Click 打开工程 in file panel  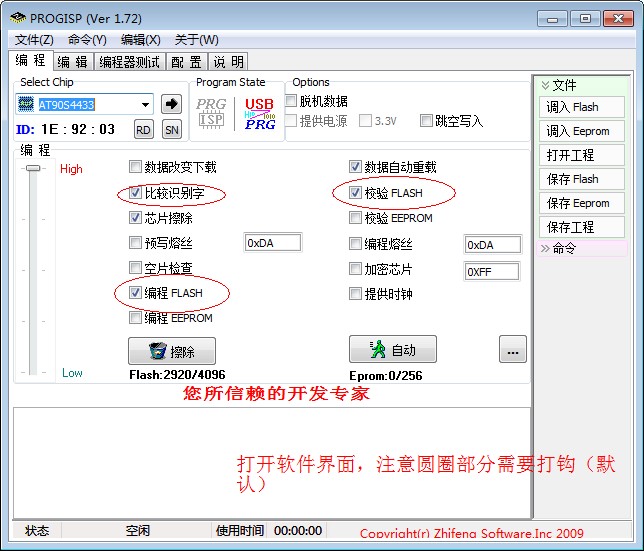pyautogui.click(x=582, y=155)
